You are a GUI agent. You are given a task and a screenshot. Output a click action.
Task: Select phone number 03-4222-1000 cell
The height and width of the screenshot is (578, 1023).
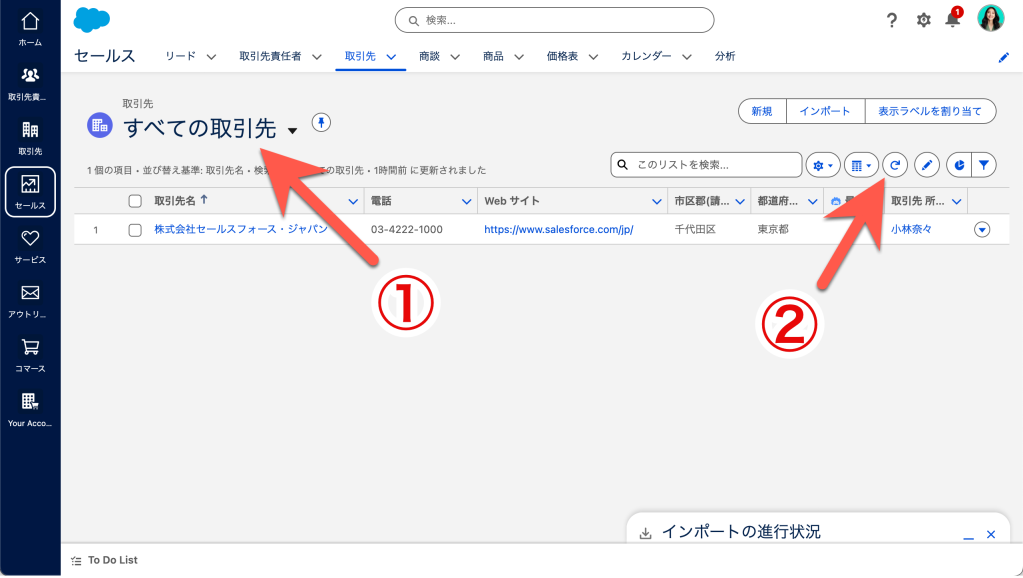click(x=406, y=230)
